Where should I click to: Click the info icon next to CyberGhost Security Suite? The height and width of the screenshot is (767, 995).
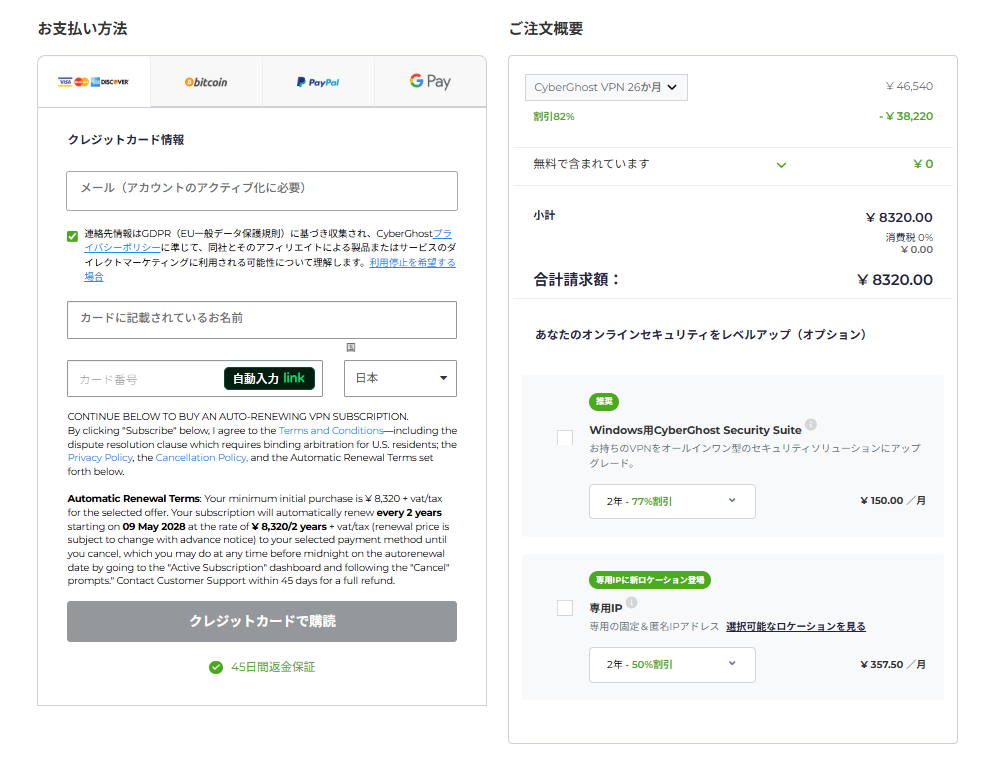810,424
